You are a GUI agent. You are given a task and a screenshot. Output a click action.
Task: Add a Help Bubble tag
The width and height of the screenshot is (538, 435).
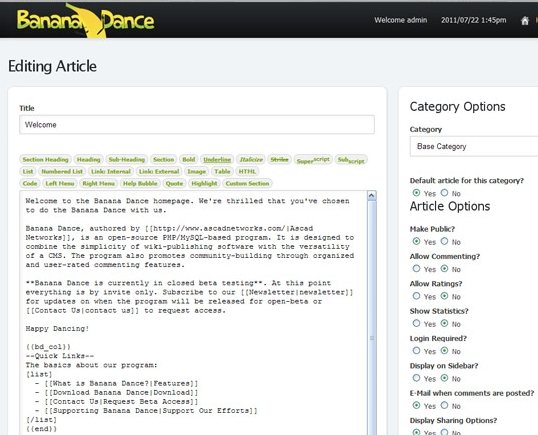pyautogui.click(x=140, y=184)
